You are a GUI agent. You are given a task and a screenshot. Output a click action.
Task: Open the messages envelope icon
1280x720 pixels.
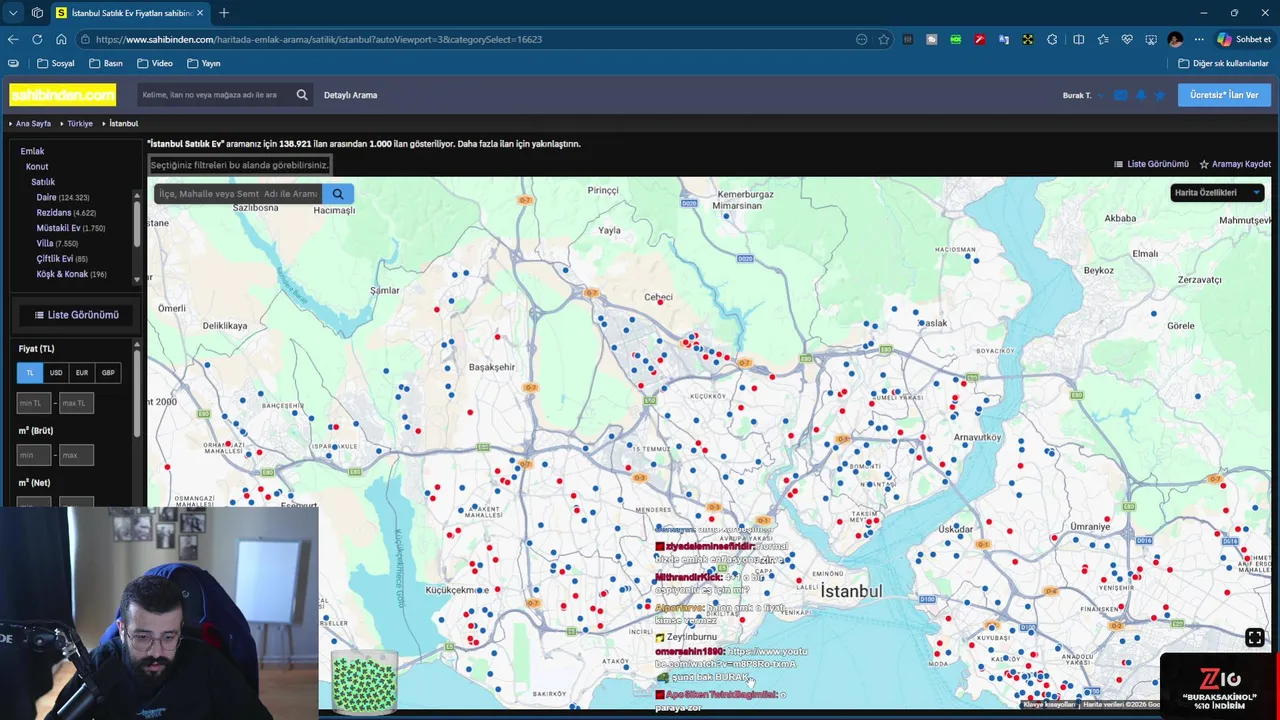1120,95
